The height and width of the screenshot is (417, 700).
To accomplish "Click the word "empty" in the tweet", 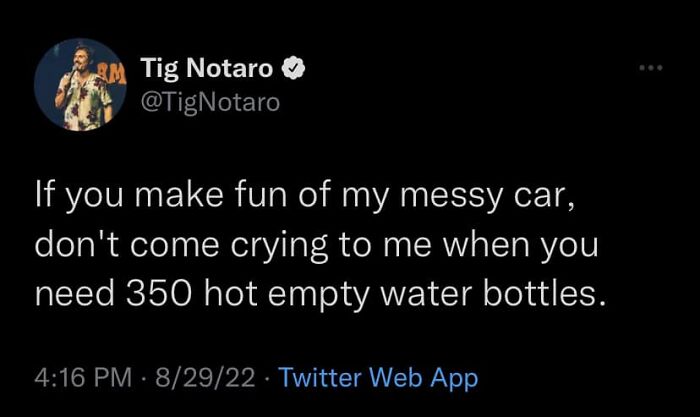I will 336,293.
